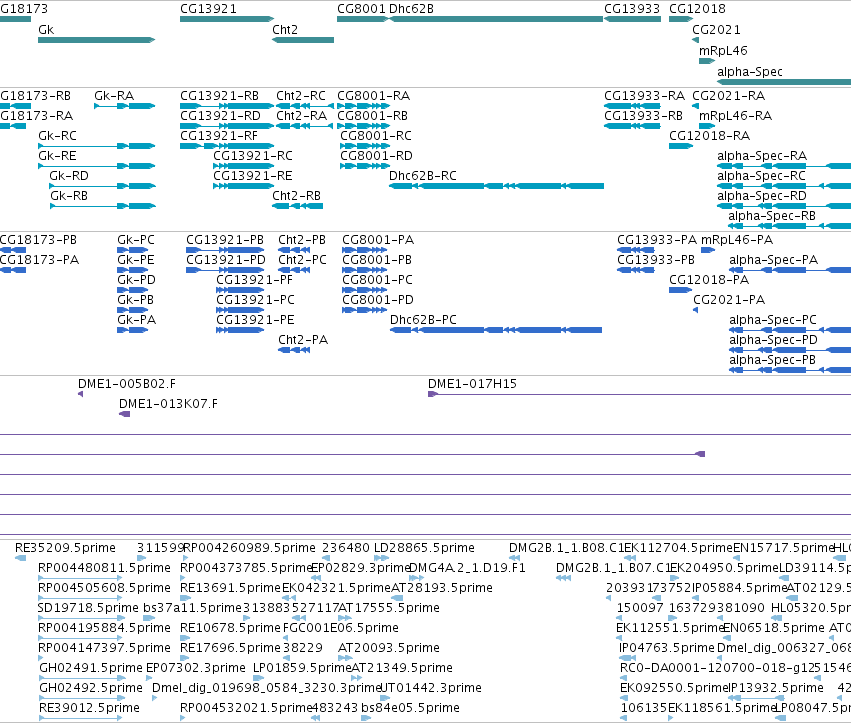This screenshot has height=723, width=851.
Task: Click the Gk-PC protein label
Action: click(136, 239)
